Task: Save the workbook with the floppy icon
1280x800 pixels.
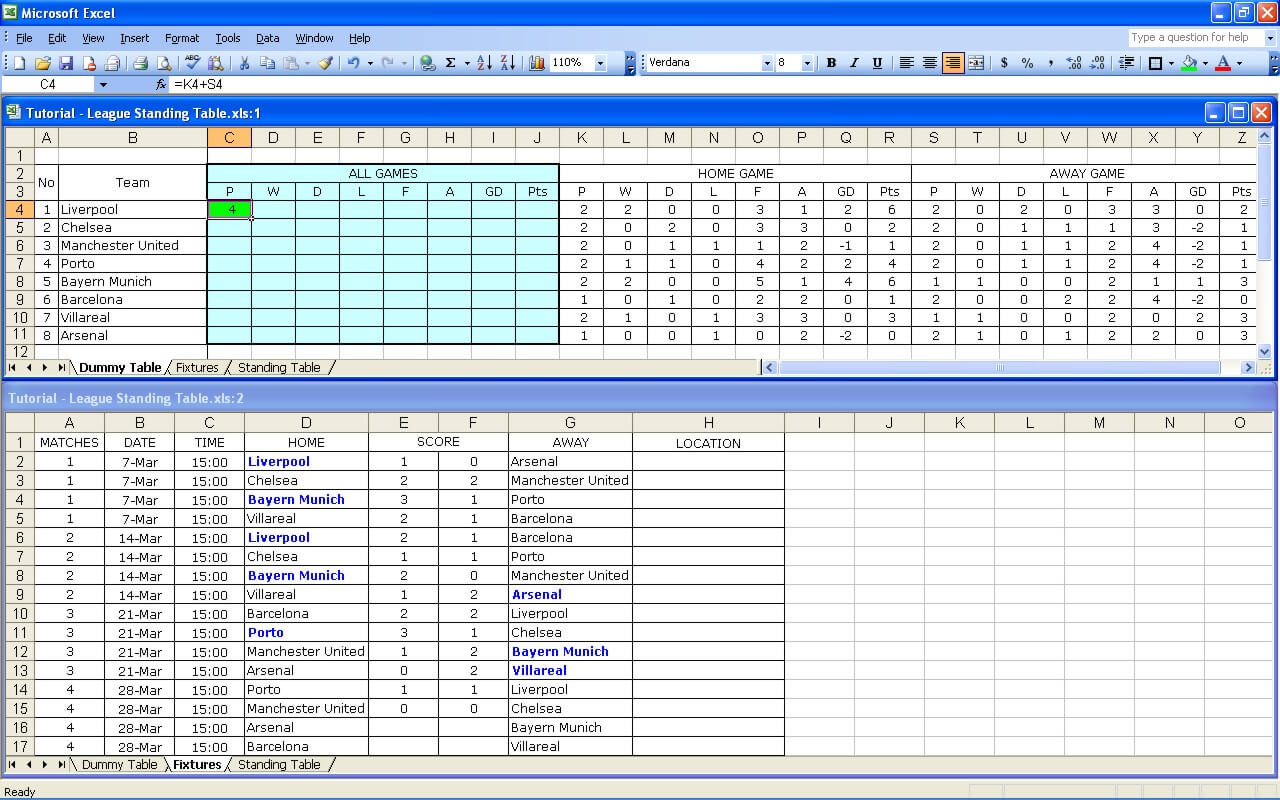Action: tap(66, 63)
